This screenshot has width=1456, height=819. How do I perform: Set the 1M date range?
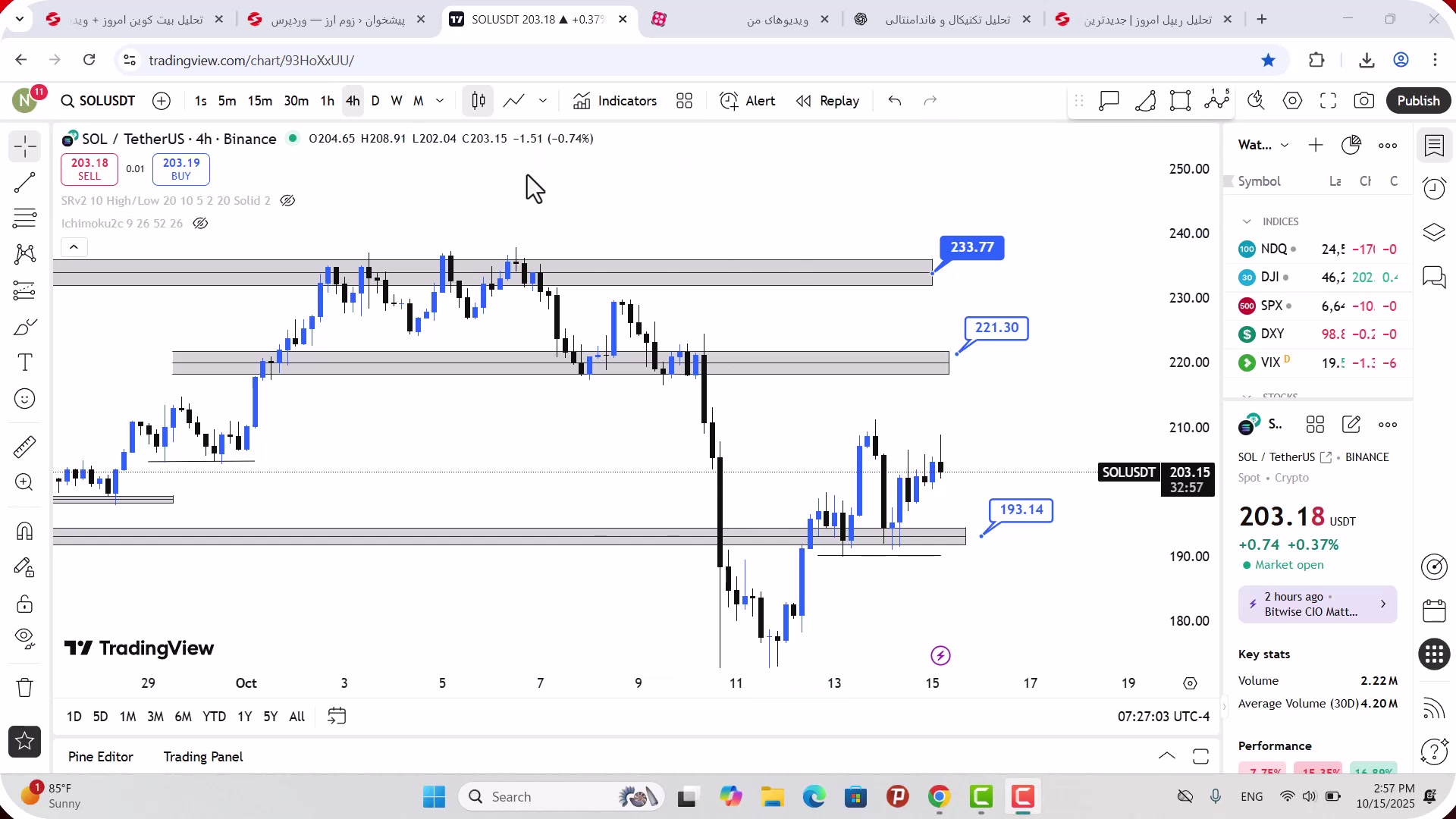click(127, 717)
